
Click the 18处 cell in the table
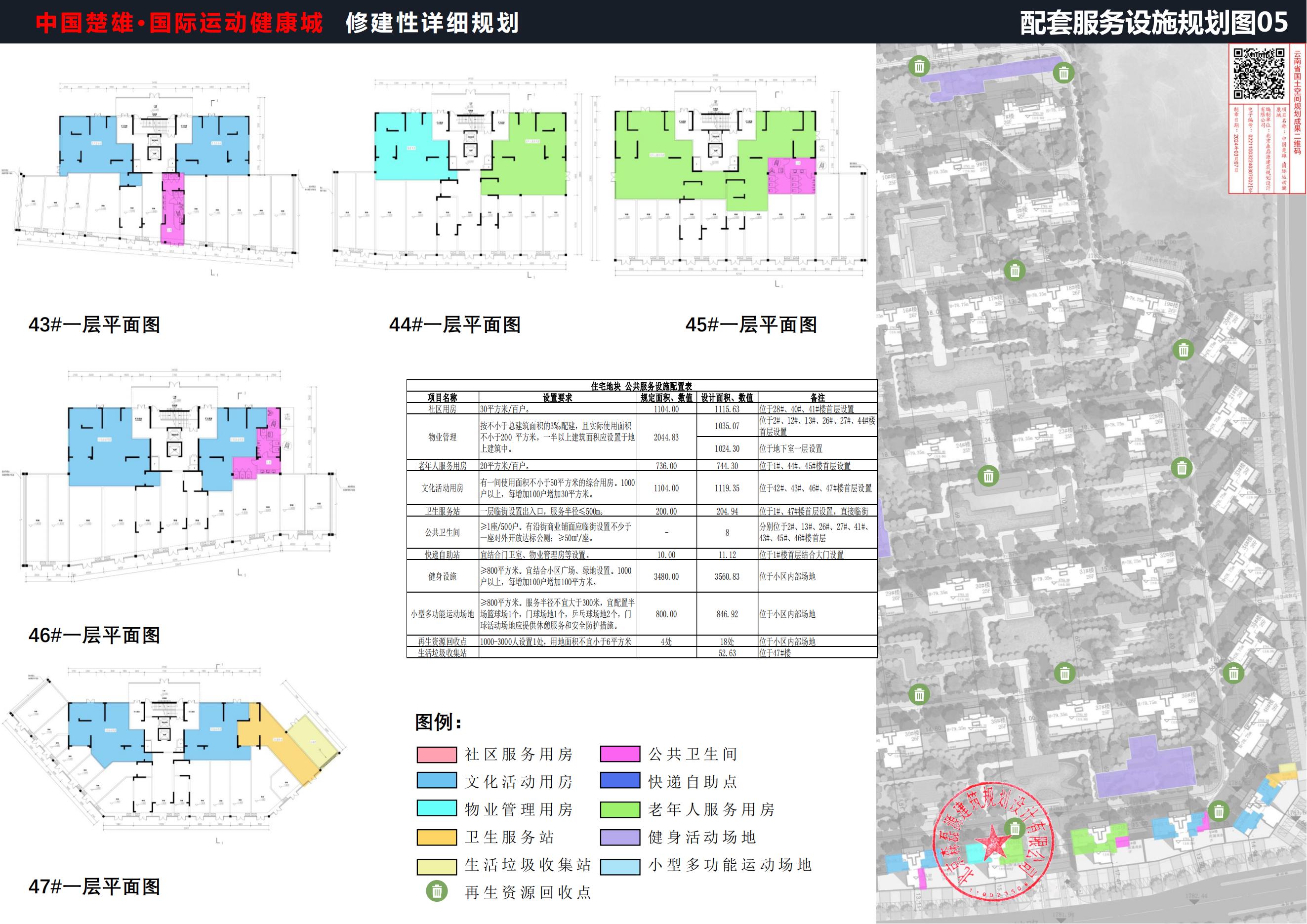tap(727, 641)
